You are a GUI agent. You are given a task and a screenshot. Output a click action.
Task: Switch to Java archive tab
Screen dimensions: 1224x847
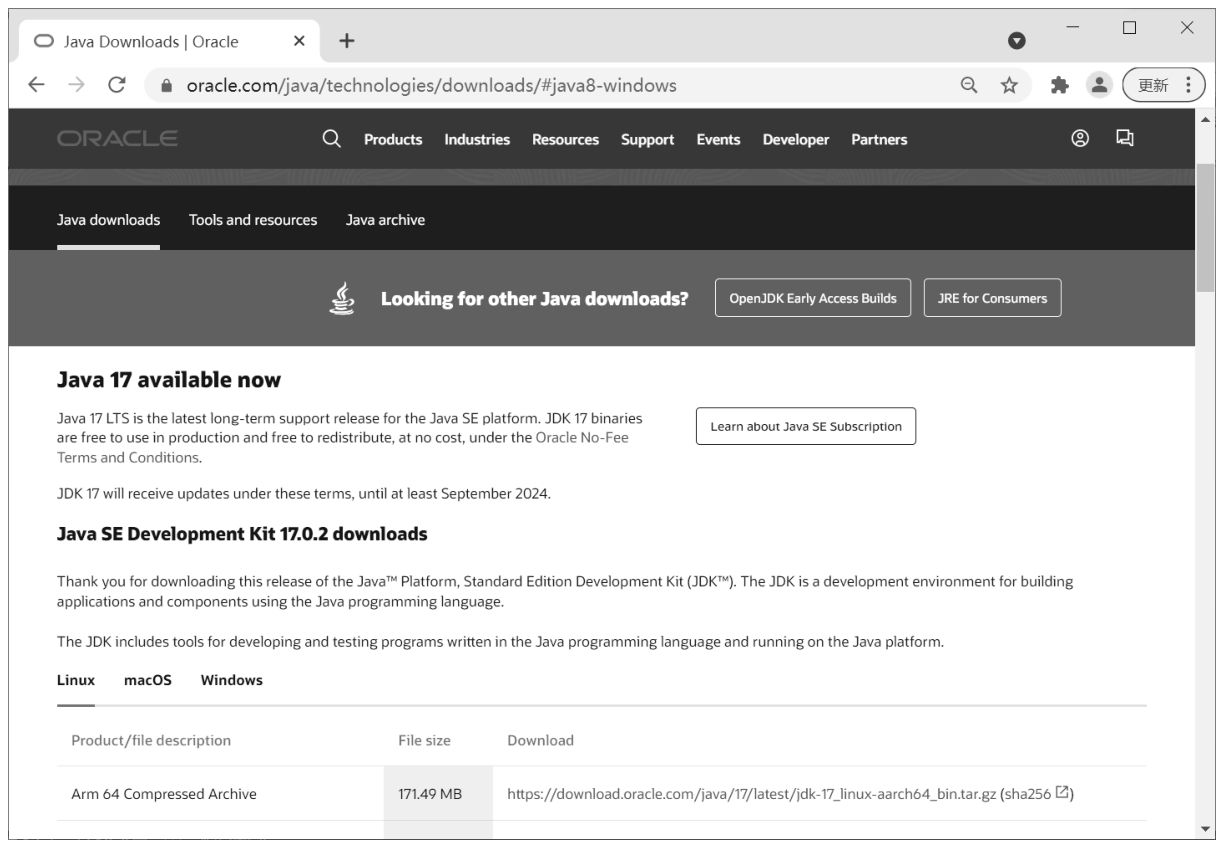click(x=385, y=220)
